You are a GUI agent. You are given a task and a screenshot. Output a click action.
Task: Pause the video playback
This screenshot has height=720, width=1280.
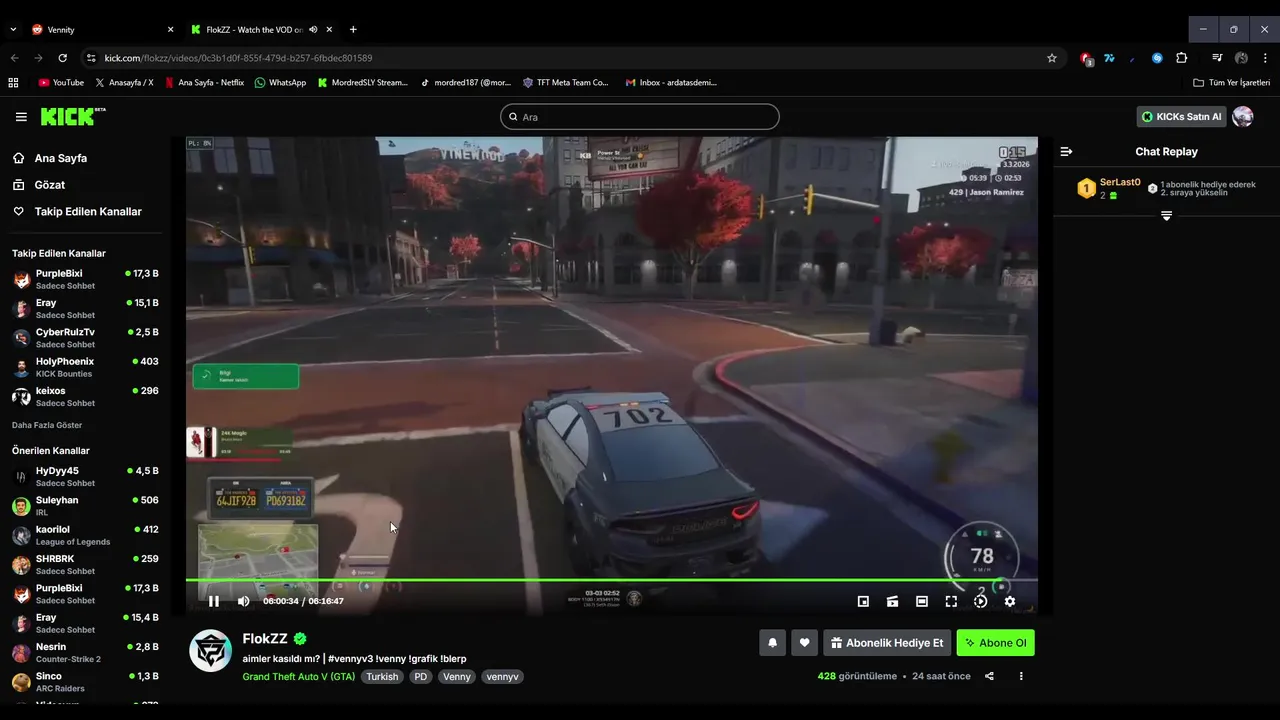(213, 601)
